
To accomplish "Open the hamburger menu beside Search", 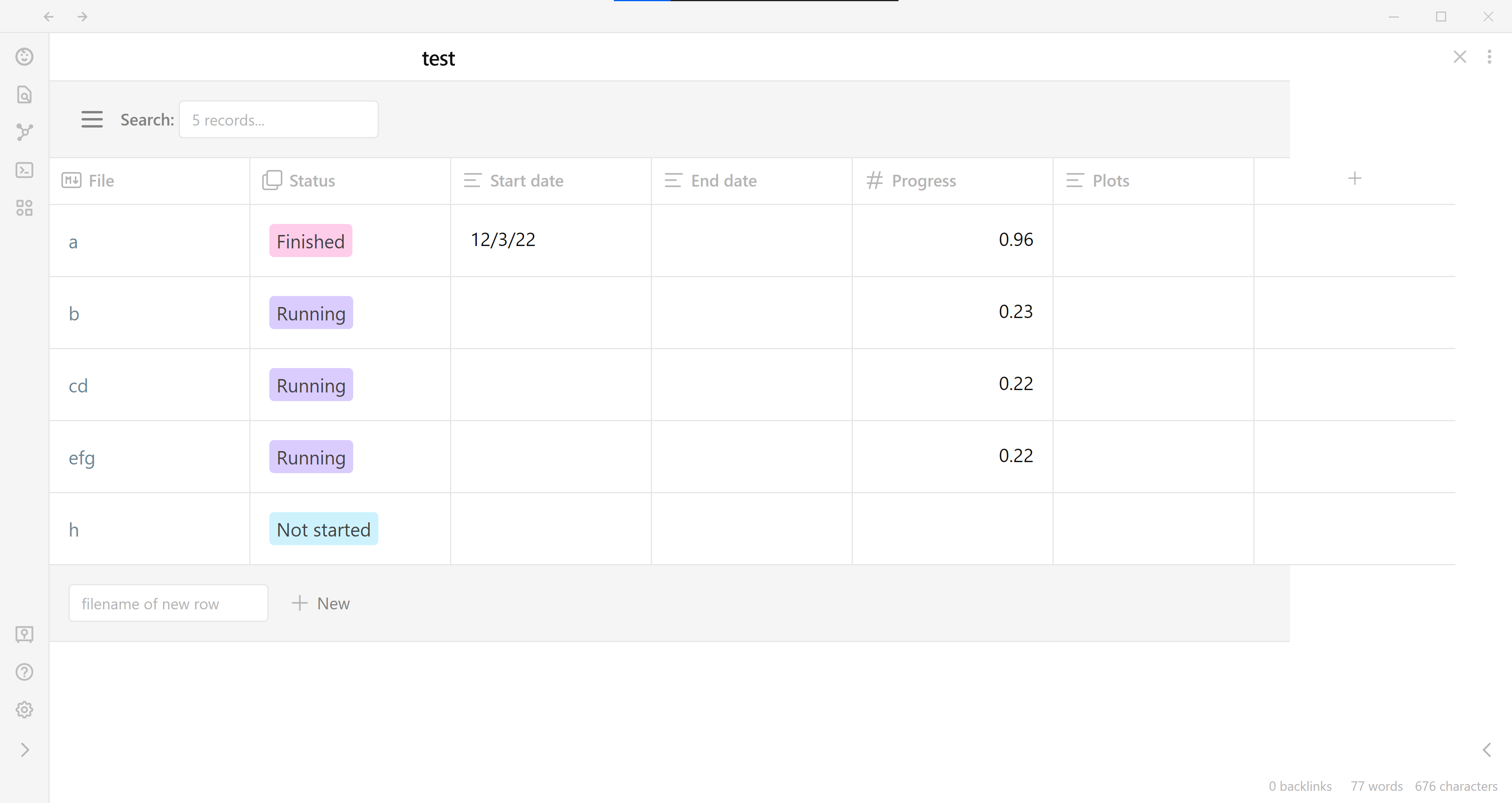I will (92, 119).
